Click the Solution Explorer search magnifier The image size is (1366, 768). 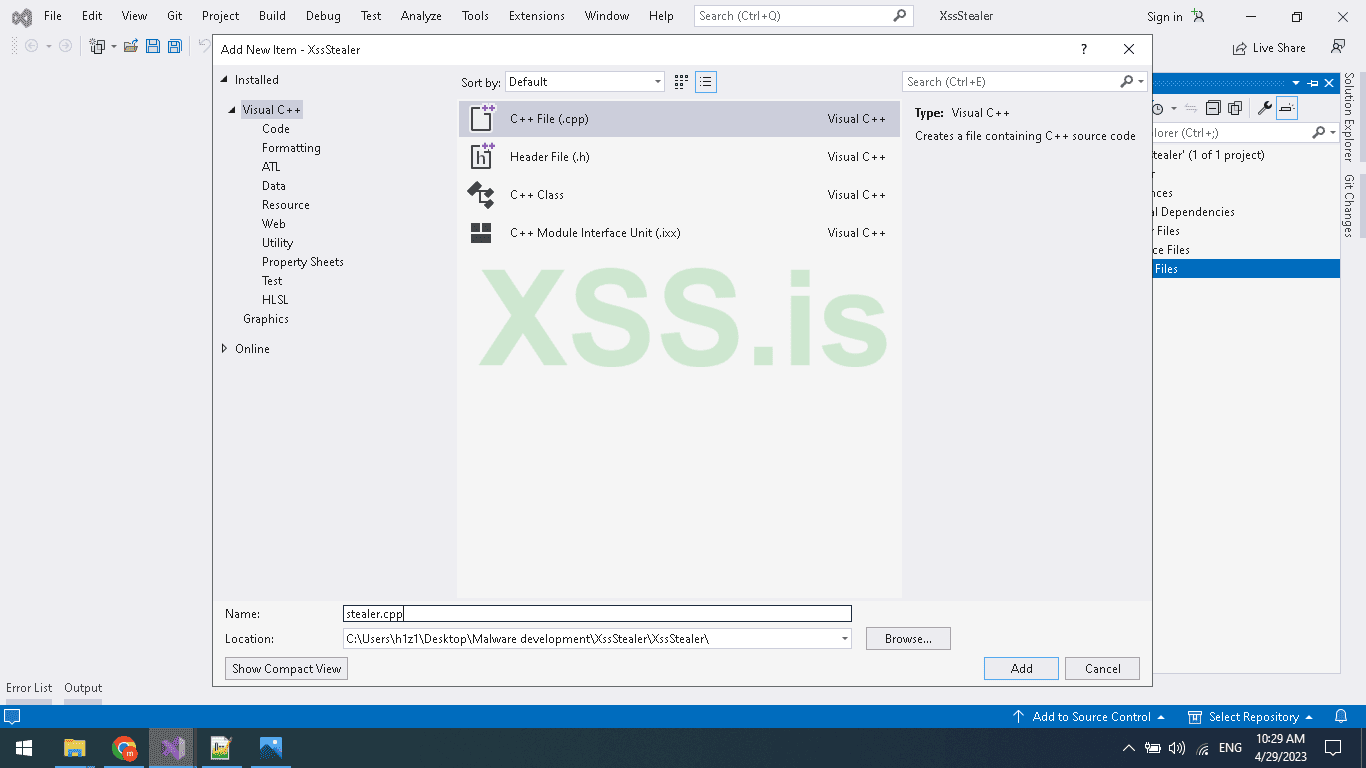(x=1318, y=132)
